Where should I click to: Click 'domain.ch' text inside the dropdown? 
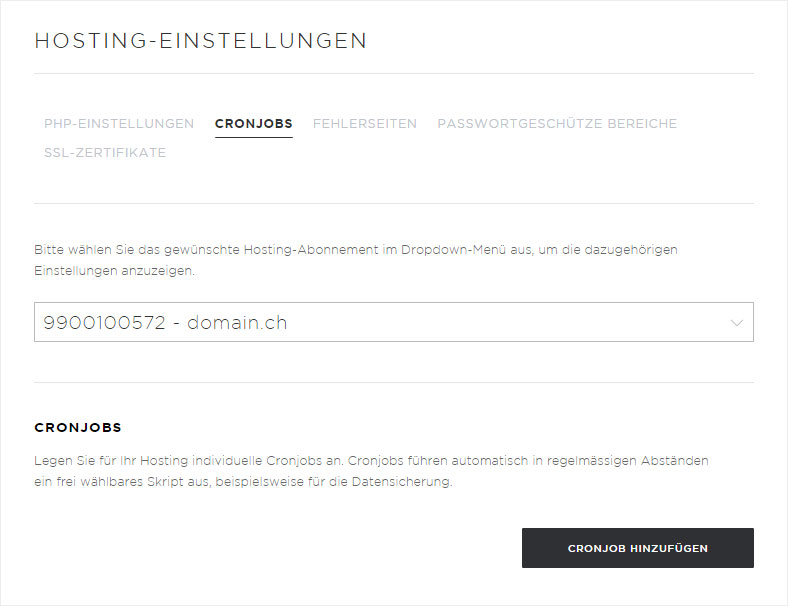tap(237, 323)
